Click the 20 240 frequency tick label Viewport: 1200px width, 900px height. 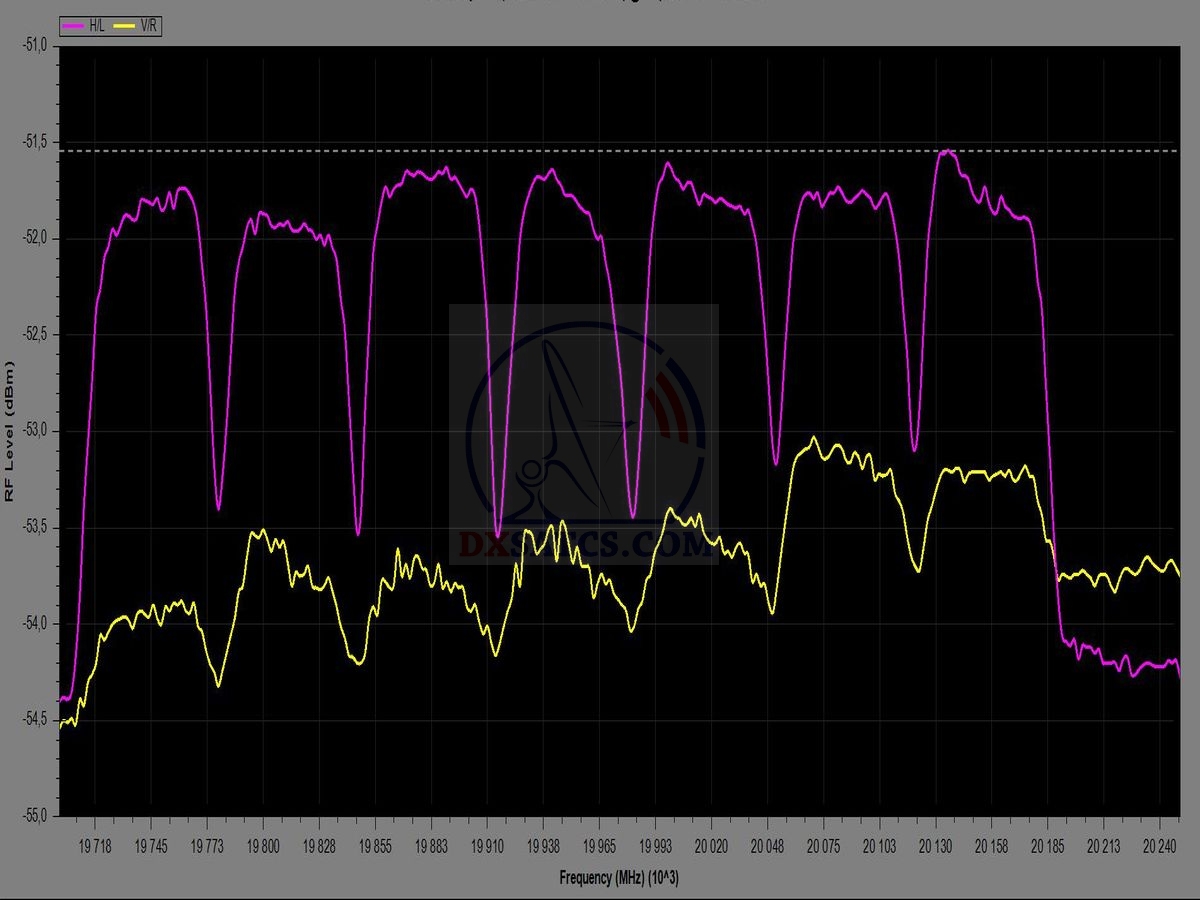pyautogui.click(x=1159, y=846)
